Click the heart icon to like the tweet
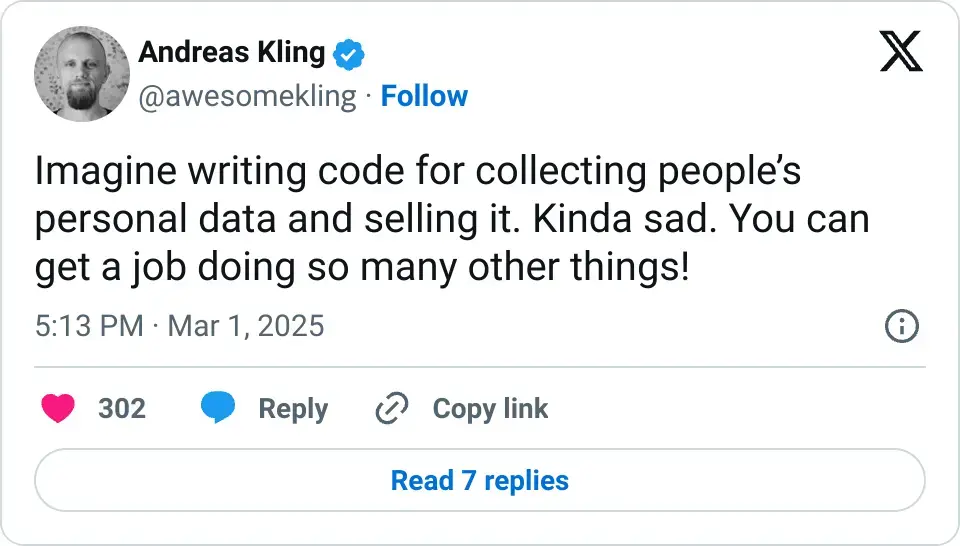Image resolution: width=960 pixels, height=546 pixels. point(58,408)
